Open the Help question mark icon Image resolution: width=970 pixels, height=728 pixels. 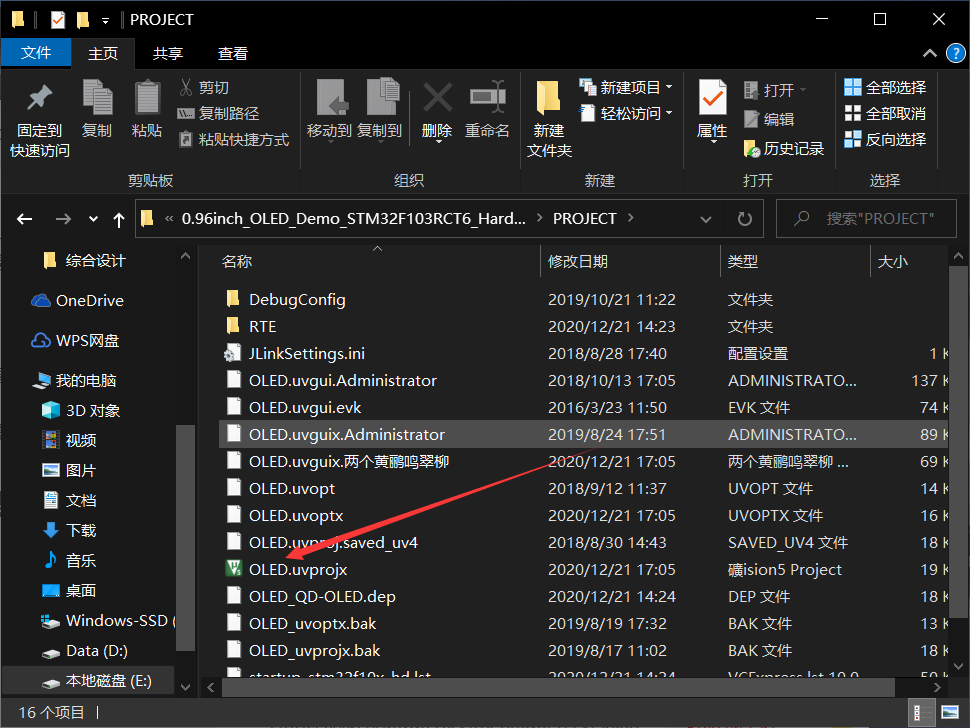pyautogui.click(x=956, y=54)
